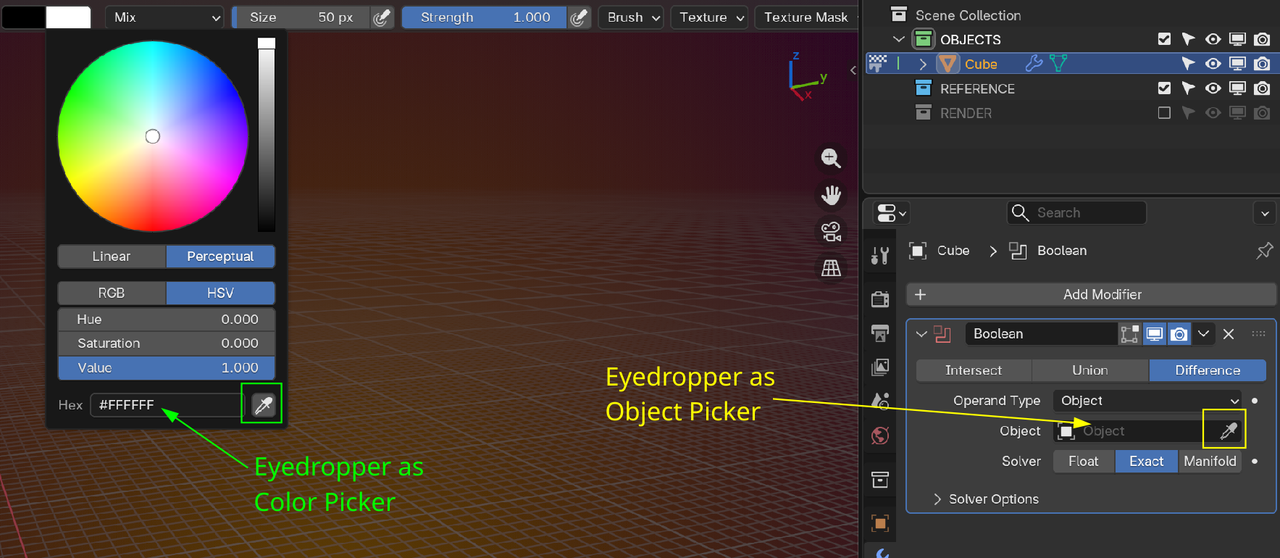1280x558 pixels.
Task: Open the Render properties tab icon
Action: [x=880, y=299]
